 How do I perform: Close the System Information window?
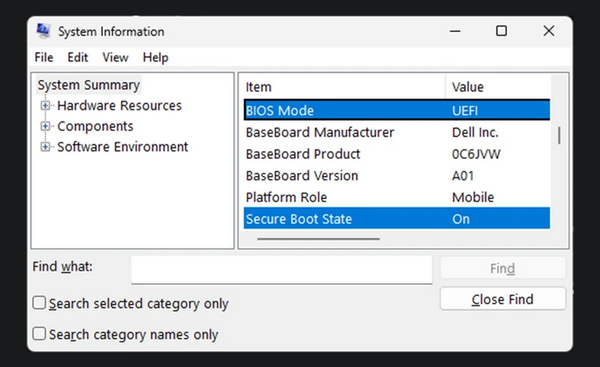[549, 31]
